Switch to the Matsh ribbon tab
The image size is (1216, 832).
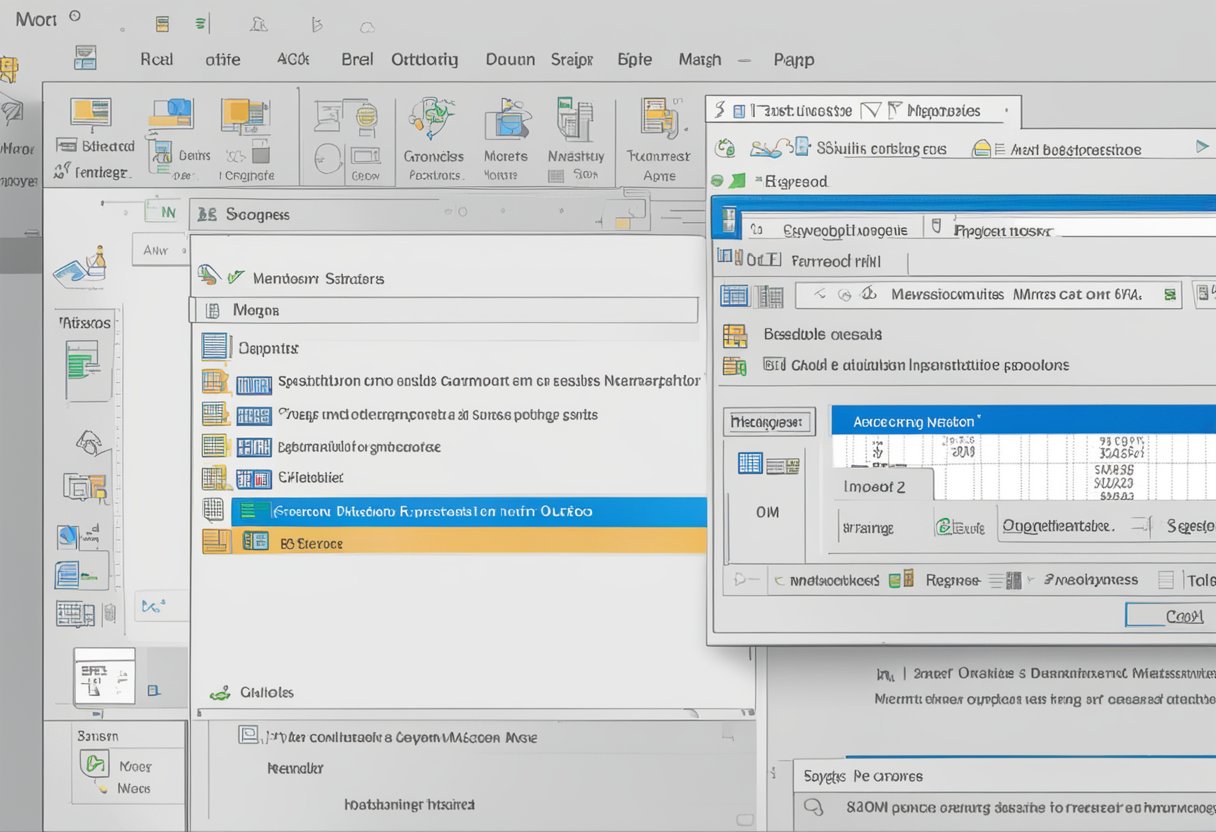(x=698, y=60)
